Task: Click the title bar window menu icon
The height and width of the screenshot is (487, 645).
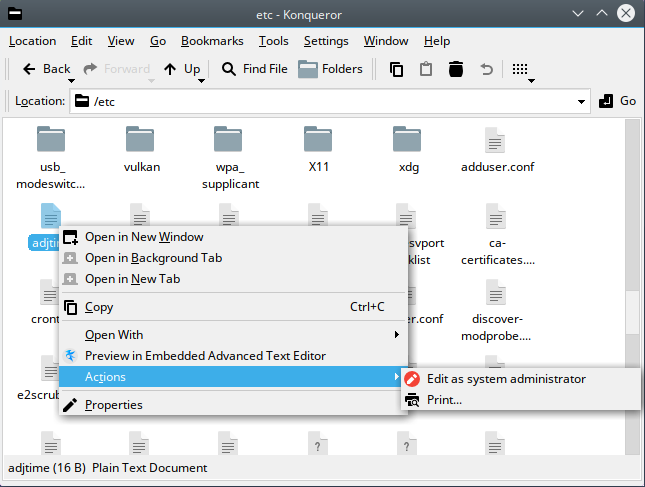Action: (15, 14)
